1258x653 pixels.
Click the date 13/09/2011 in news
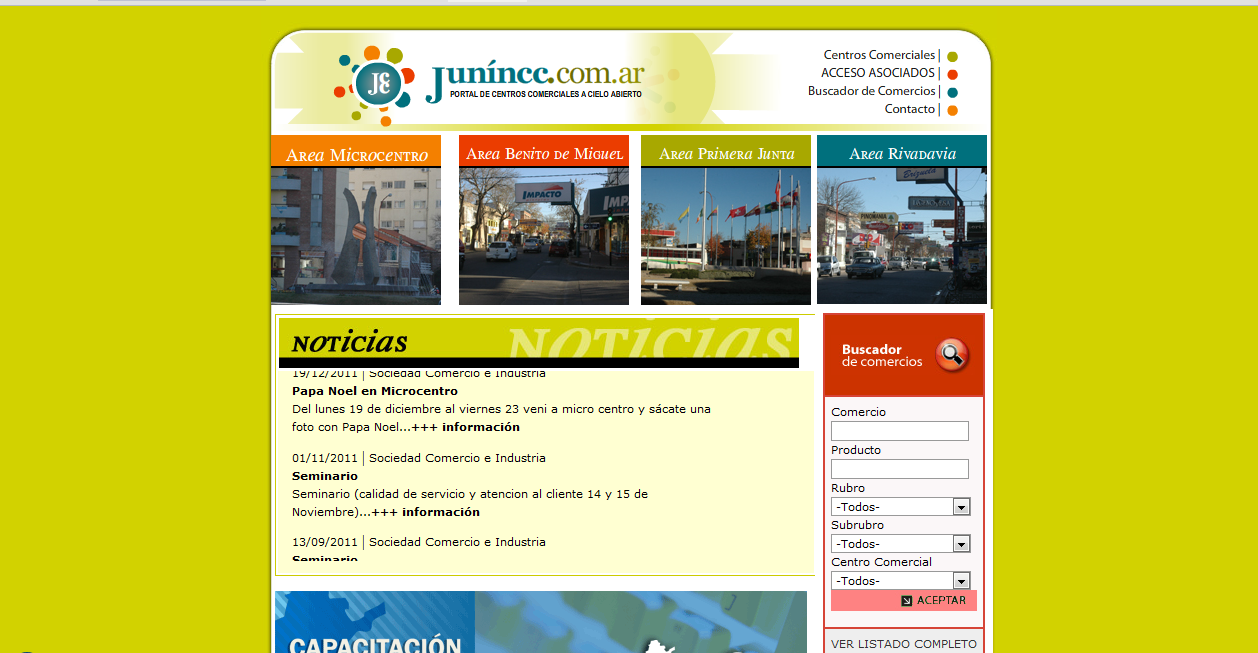coord(325,542)
